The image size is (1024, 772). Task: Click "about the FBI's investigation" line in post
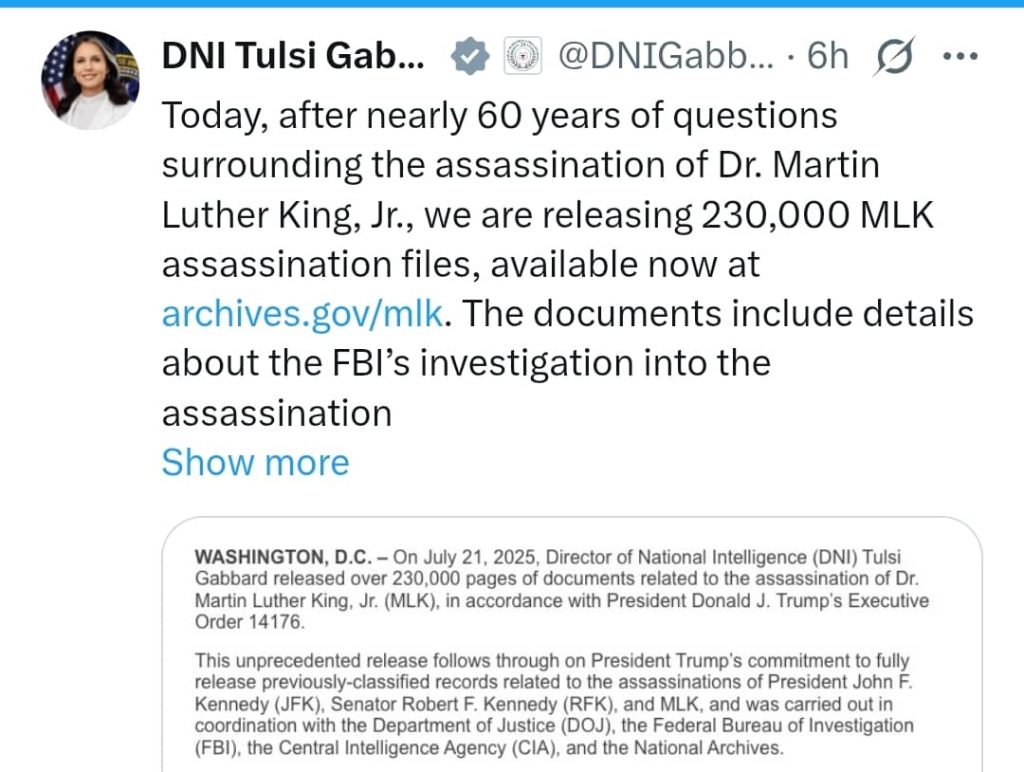click(466, 363)
